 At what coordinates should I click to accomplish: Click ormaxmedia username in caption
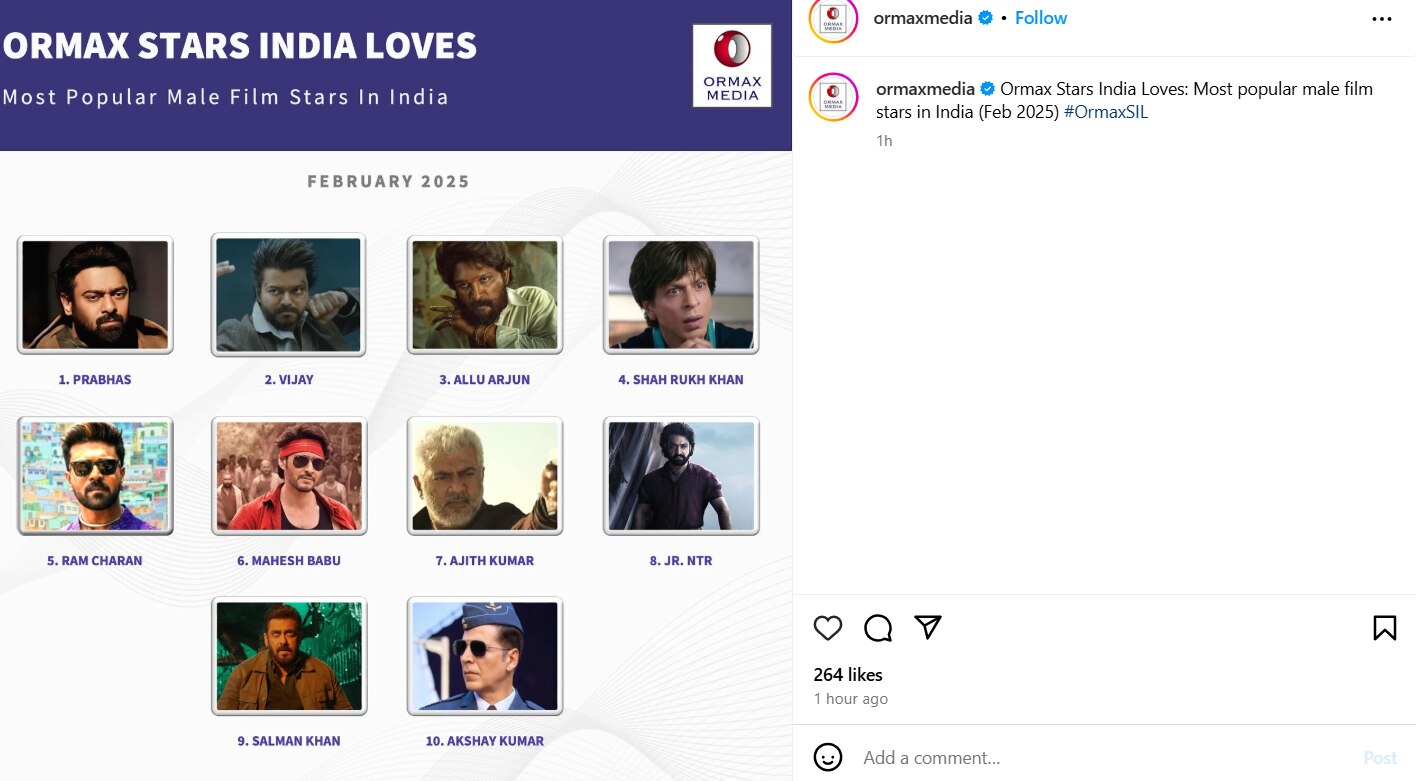click(925, 89)
